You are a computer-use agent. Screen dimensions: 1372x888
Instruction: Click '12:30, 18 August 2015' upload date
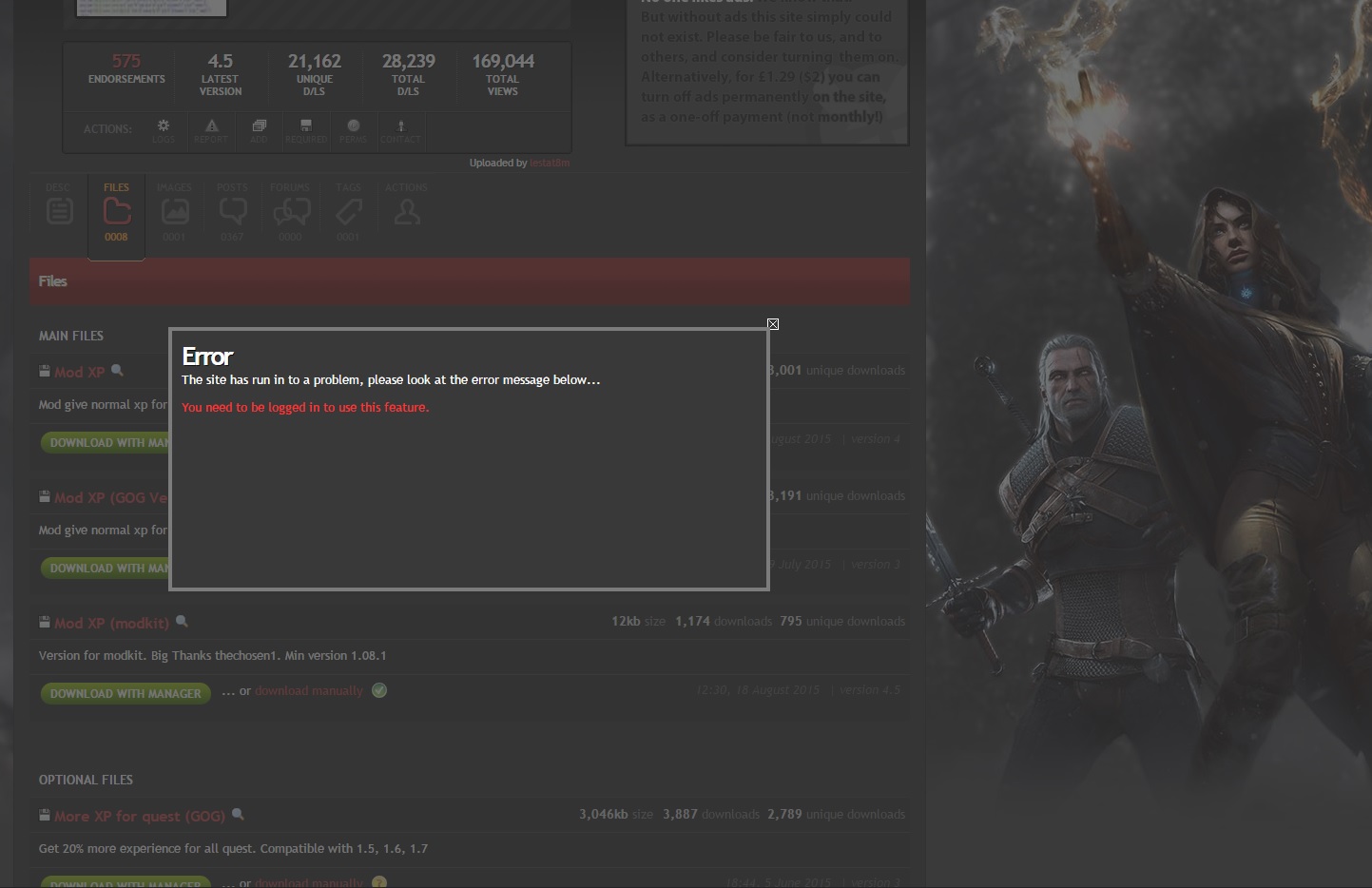pos(758,689)
